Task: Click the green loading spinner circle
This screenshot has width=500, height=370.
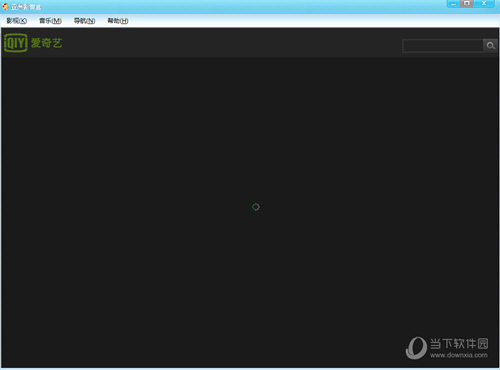Action: click(256, 207)
